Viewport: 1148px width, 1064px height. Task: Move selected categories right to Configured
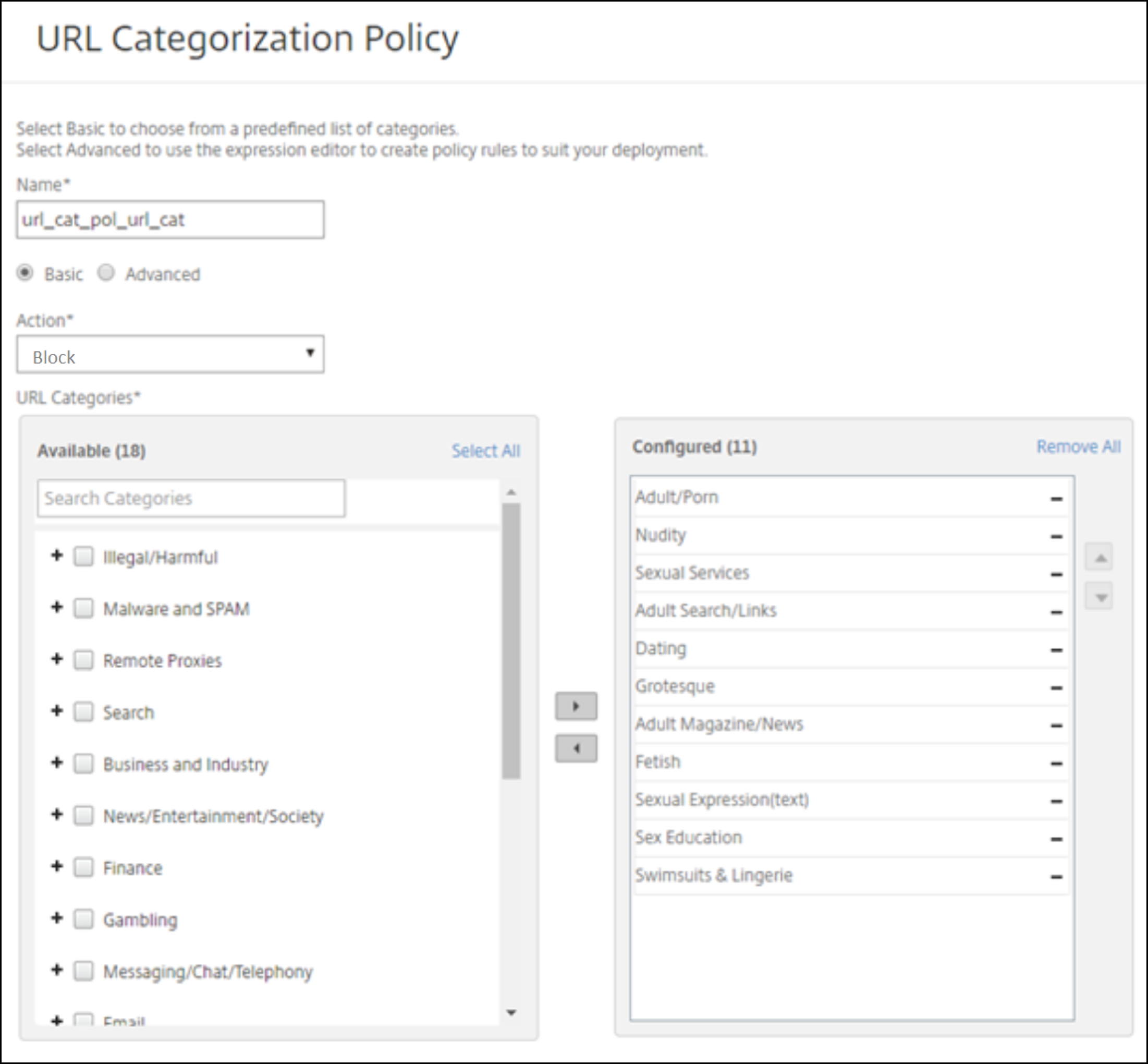click(x=576, y=706)
